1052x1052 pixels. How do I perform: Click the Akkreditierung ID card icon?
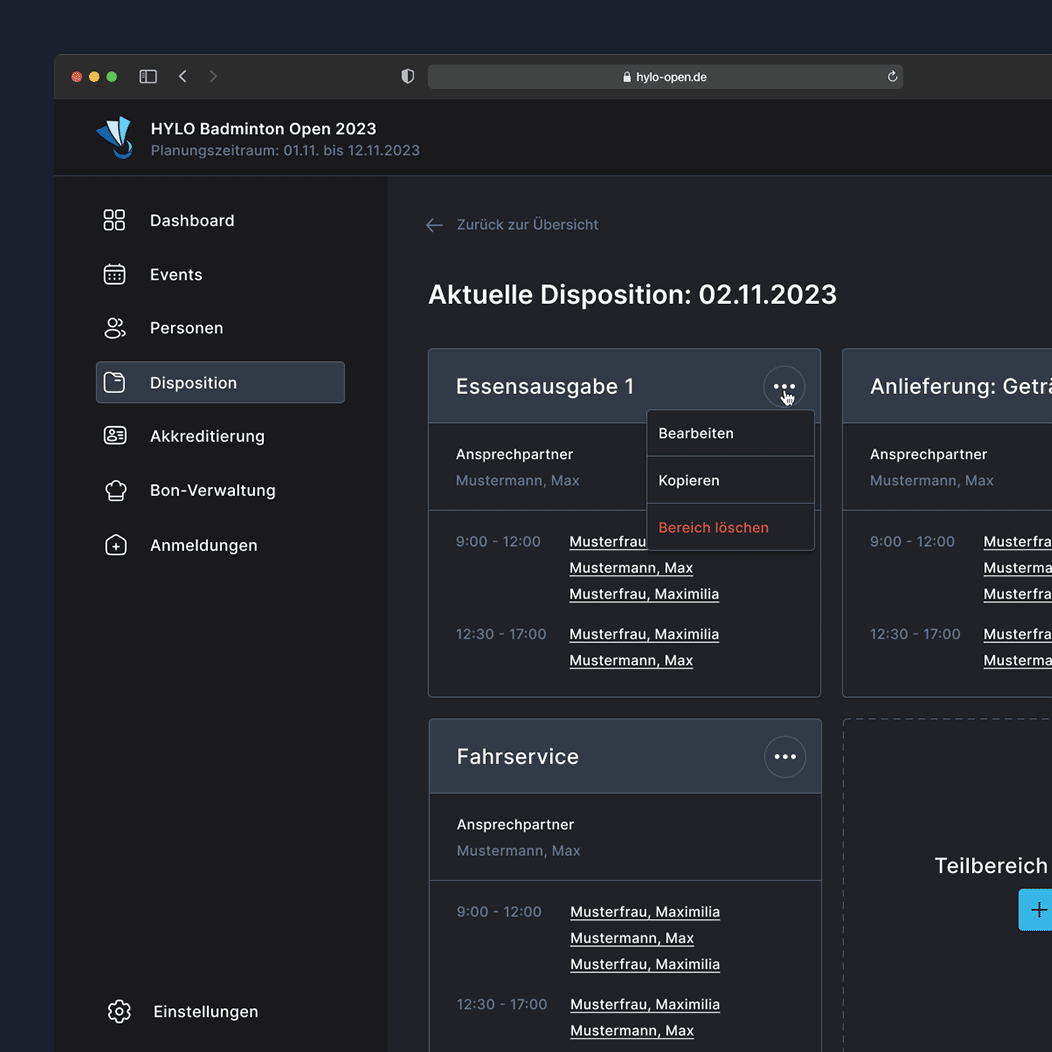pos(115,436)
